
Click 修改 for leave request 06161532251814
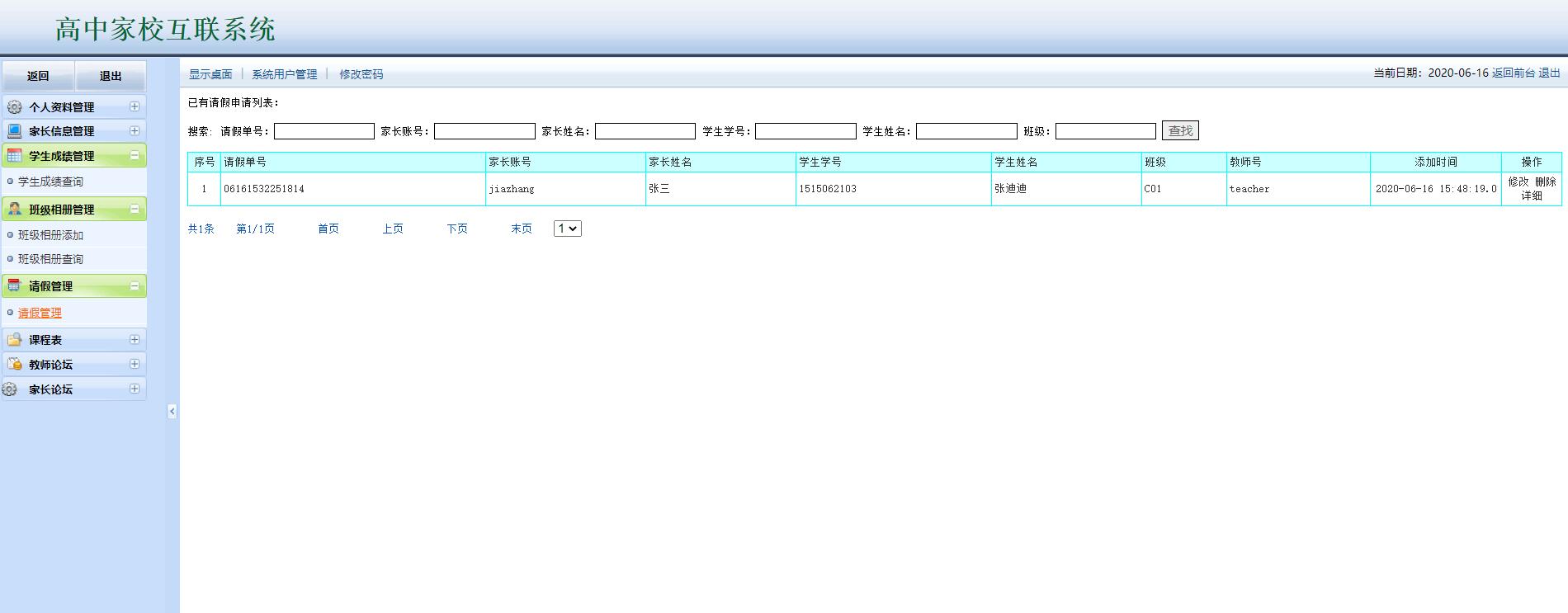coord(1518,182)
